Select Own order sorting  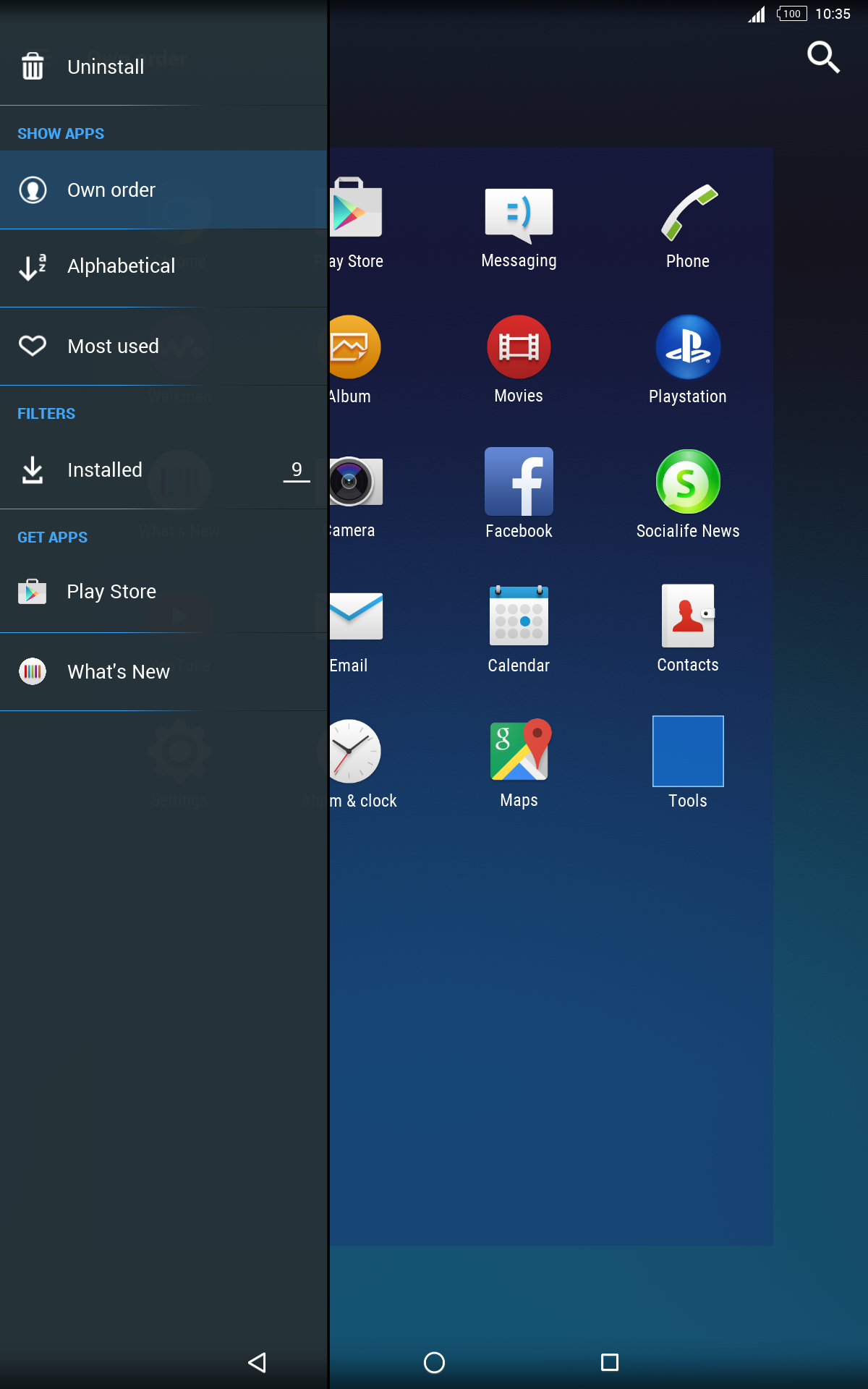pos(163,190)
